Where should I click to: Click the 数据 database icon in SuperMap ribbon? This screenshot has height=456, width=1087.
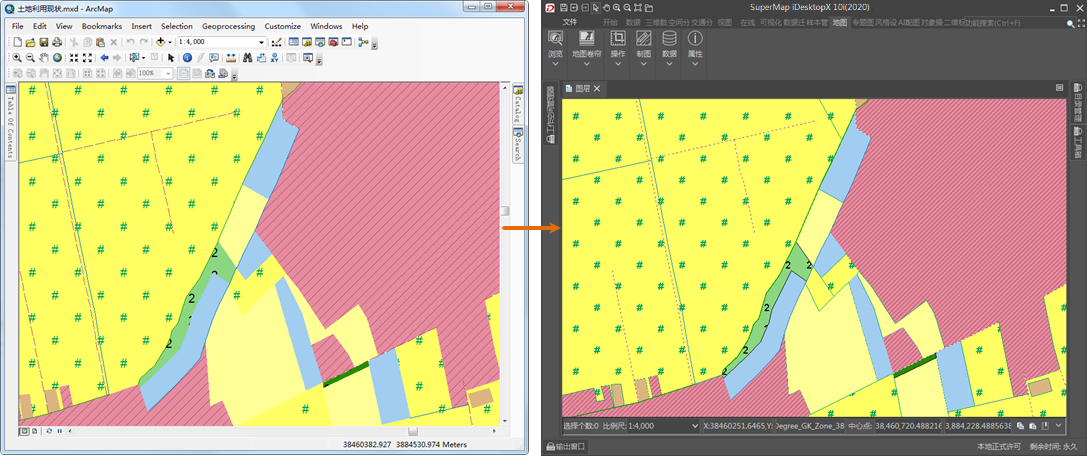[x=669, y=39]
